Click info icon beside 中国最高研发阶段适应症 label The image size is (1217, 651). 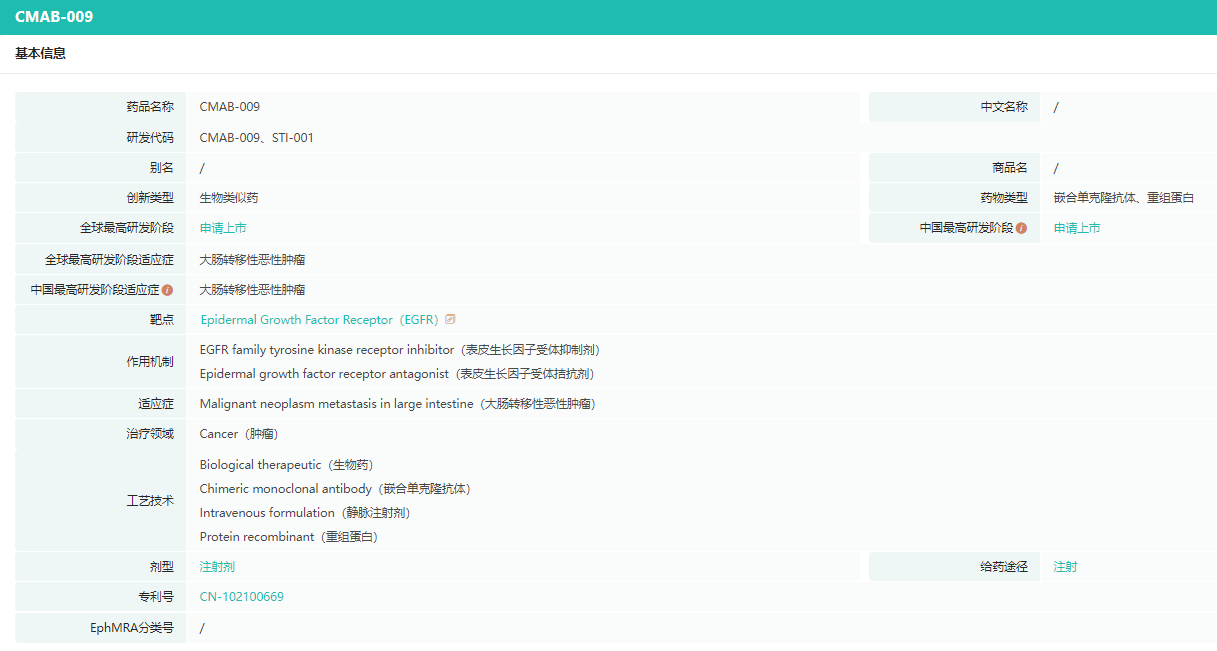[167, 290]
